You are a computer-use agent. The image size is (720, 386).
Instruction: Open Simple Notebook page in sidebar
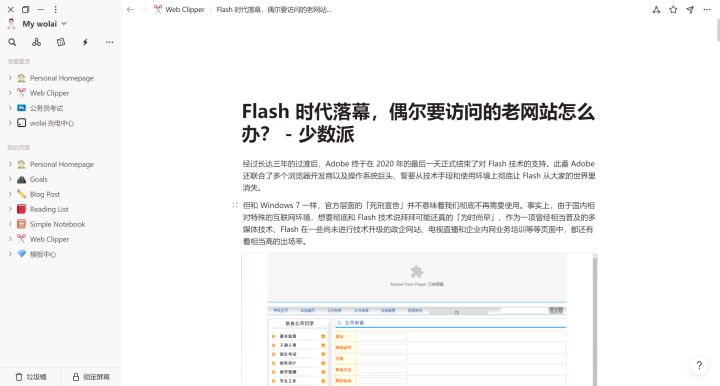point(57,224)
